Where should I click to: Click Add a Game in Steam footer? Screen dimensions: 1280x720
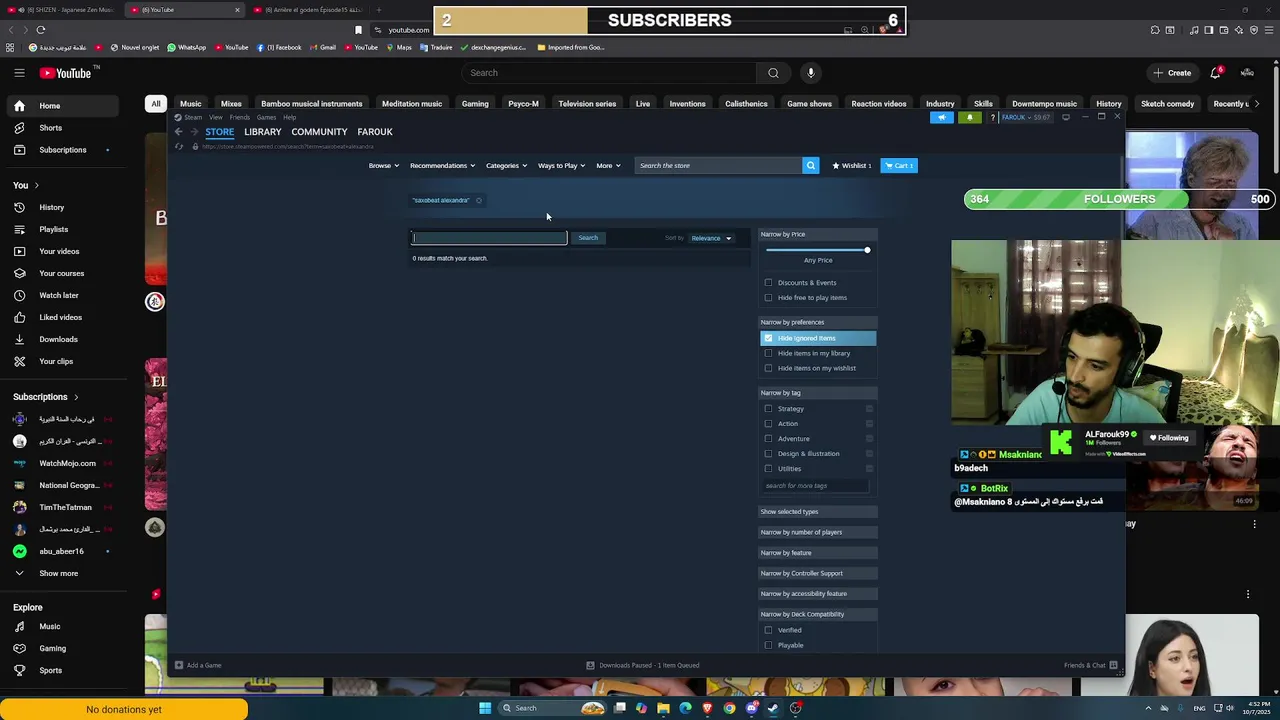197,665
